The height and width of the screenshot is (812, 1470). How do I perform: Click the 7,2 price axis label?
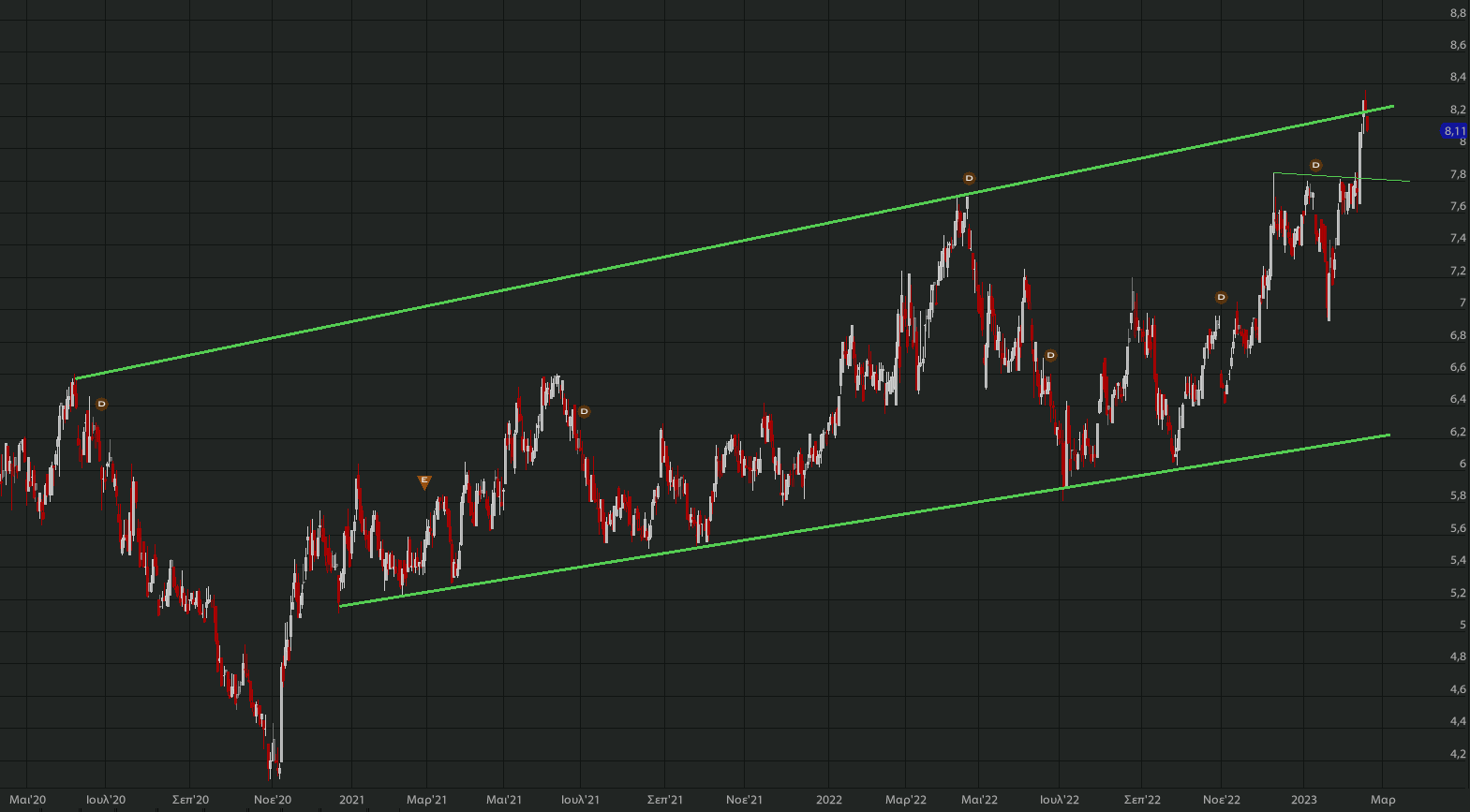pos(1458,271)
